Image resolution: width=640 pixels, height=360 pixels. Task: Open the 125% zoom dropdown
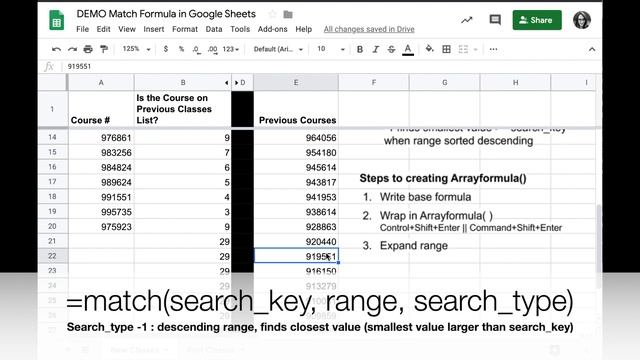(x=136, y=49)
